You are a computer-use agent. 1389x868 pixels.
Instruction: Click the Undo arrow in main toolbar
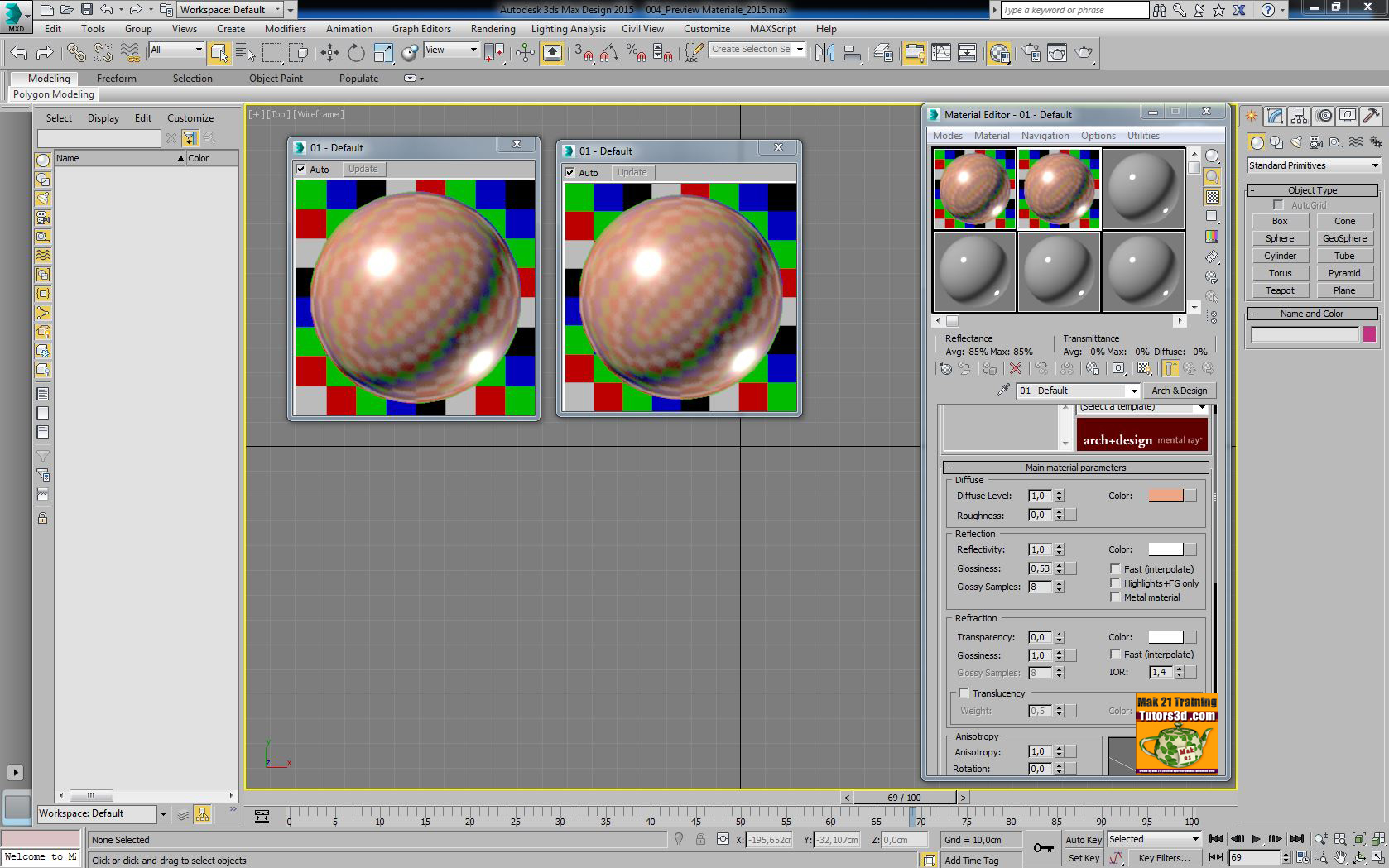[x=18, y=53]
